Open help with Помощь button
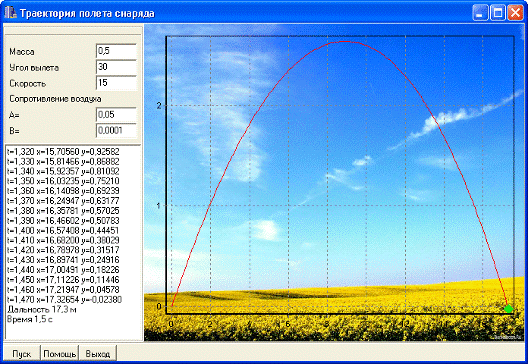 pos(60,354)
